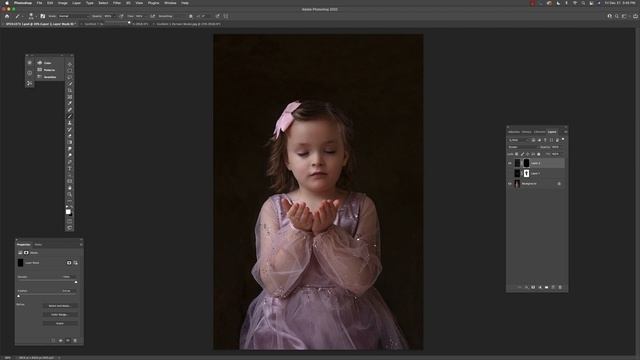Image resolution: width=640 pixels, height=360 pixels.
Task: Open the Edit Toolbar three-dots icon
Action: 70,201
